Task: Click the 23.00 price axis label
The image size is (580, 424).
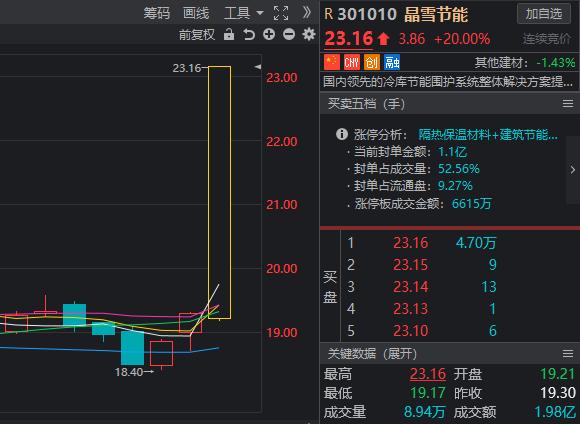Action: [x=282, y=78]
